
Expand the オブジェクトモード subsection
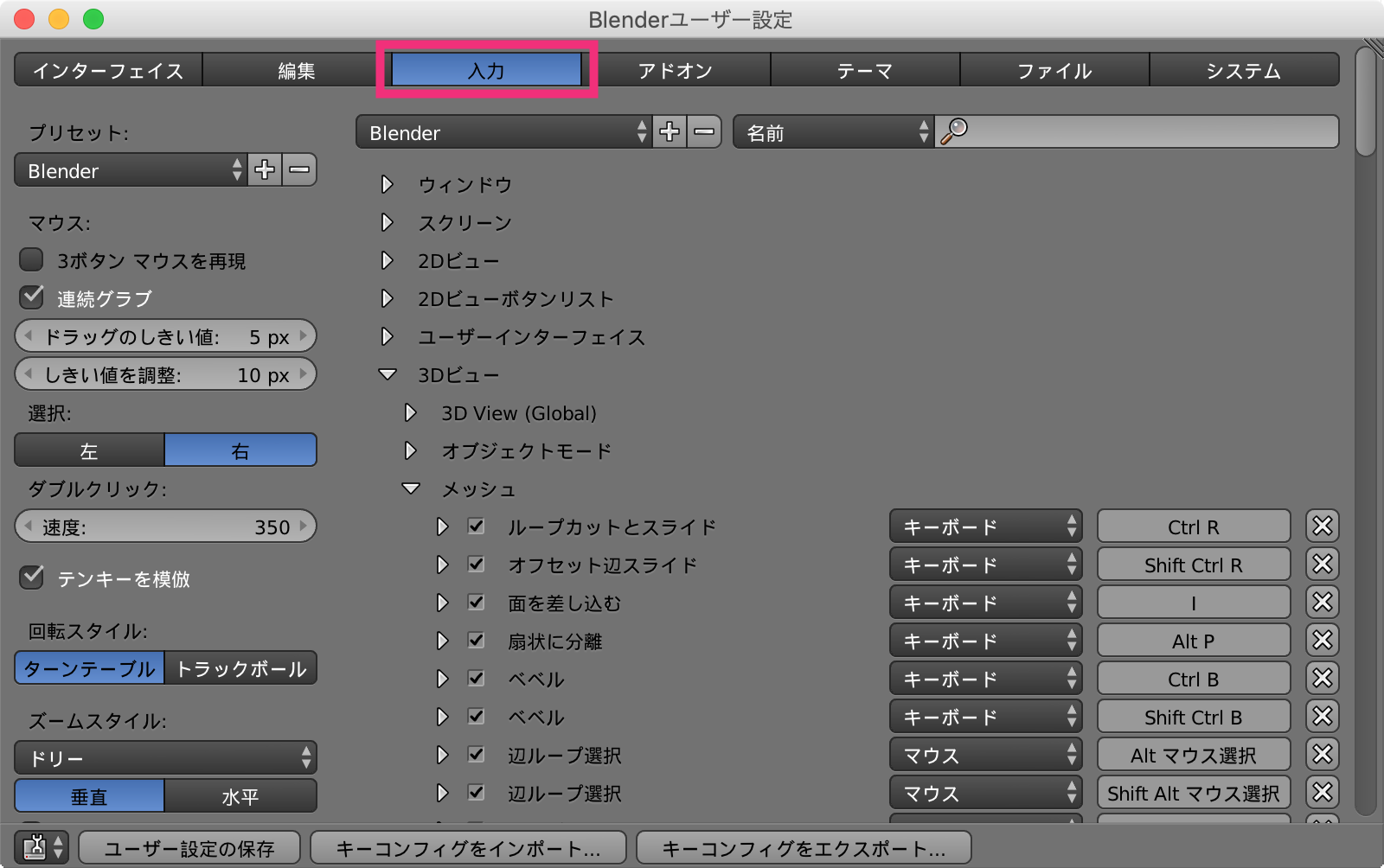pyautogui.click(x=411, y=450)
